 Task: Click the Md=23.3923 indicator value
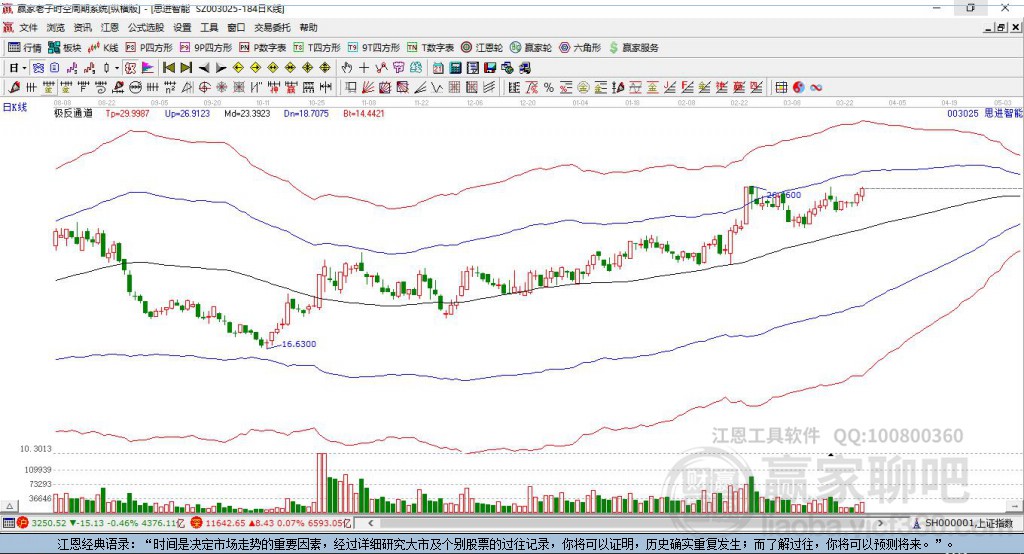247,113
